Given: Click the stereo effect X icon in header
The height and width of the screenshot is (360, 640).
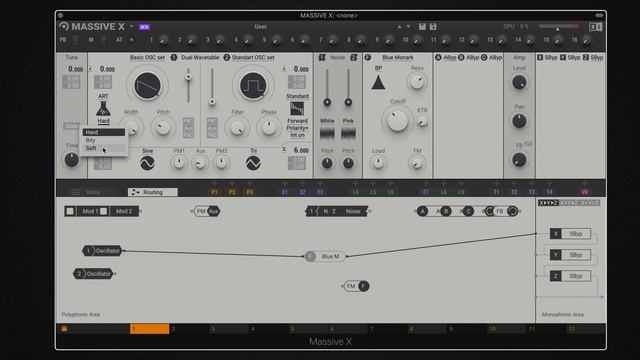Looking at the screenshot, I should pos(540,58).
